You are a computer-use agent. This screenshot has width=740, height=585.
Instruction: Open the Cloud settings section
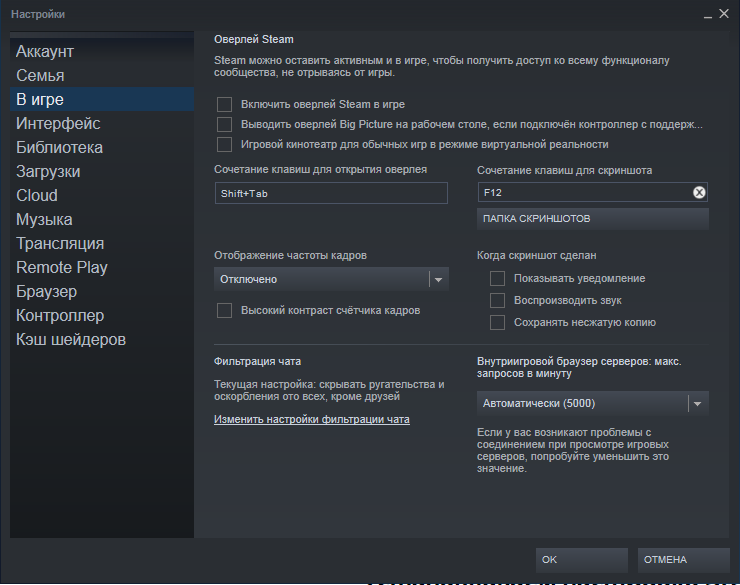click(x=101, y=195)
